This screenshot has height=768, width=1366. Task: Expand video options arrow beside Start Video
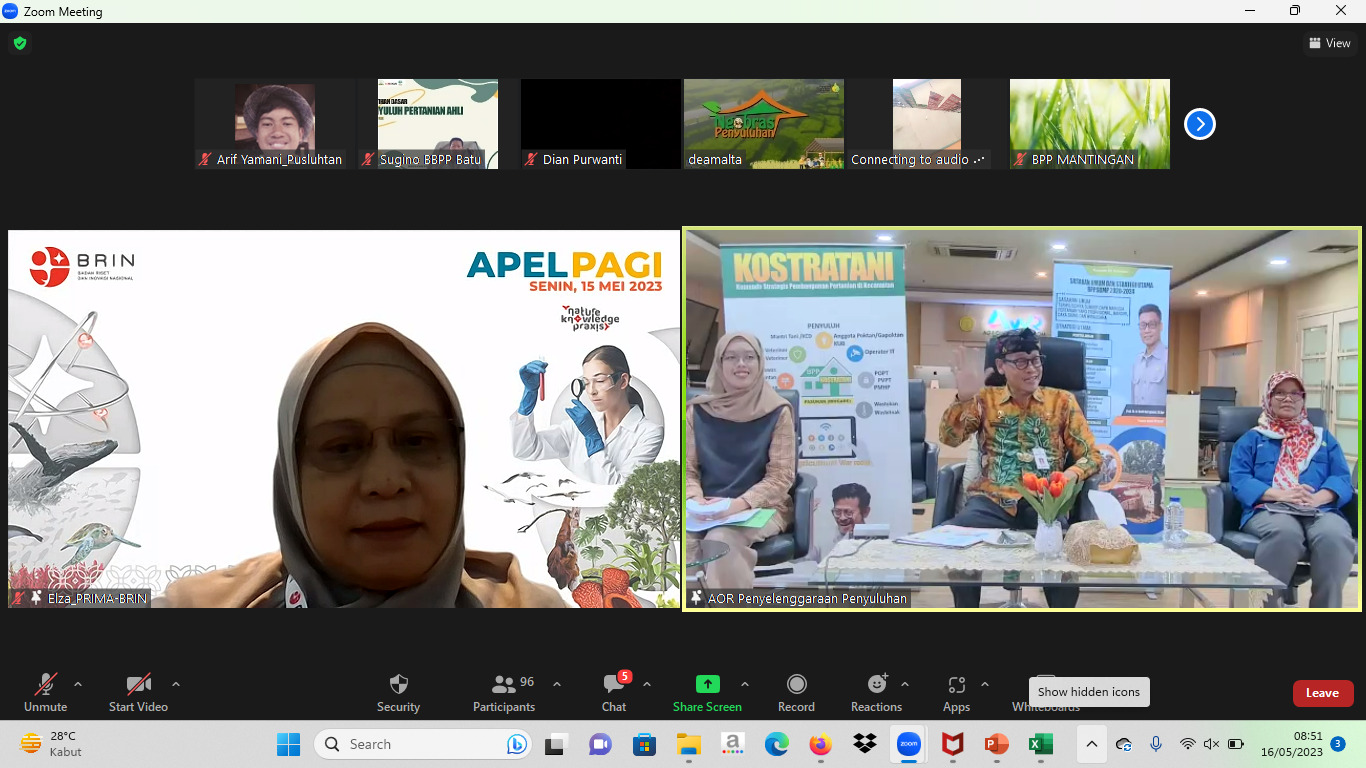(176, 685)
